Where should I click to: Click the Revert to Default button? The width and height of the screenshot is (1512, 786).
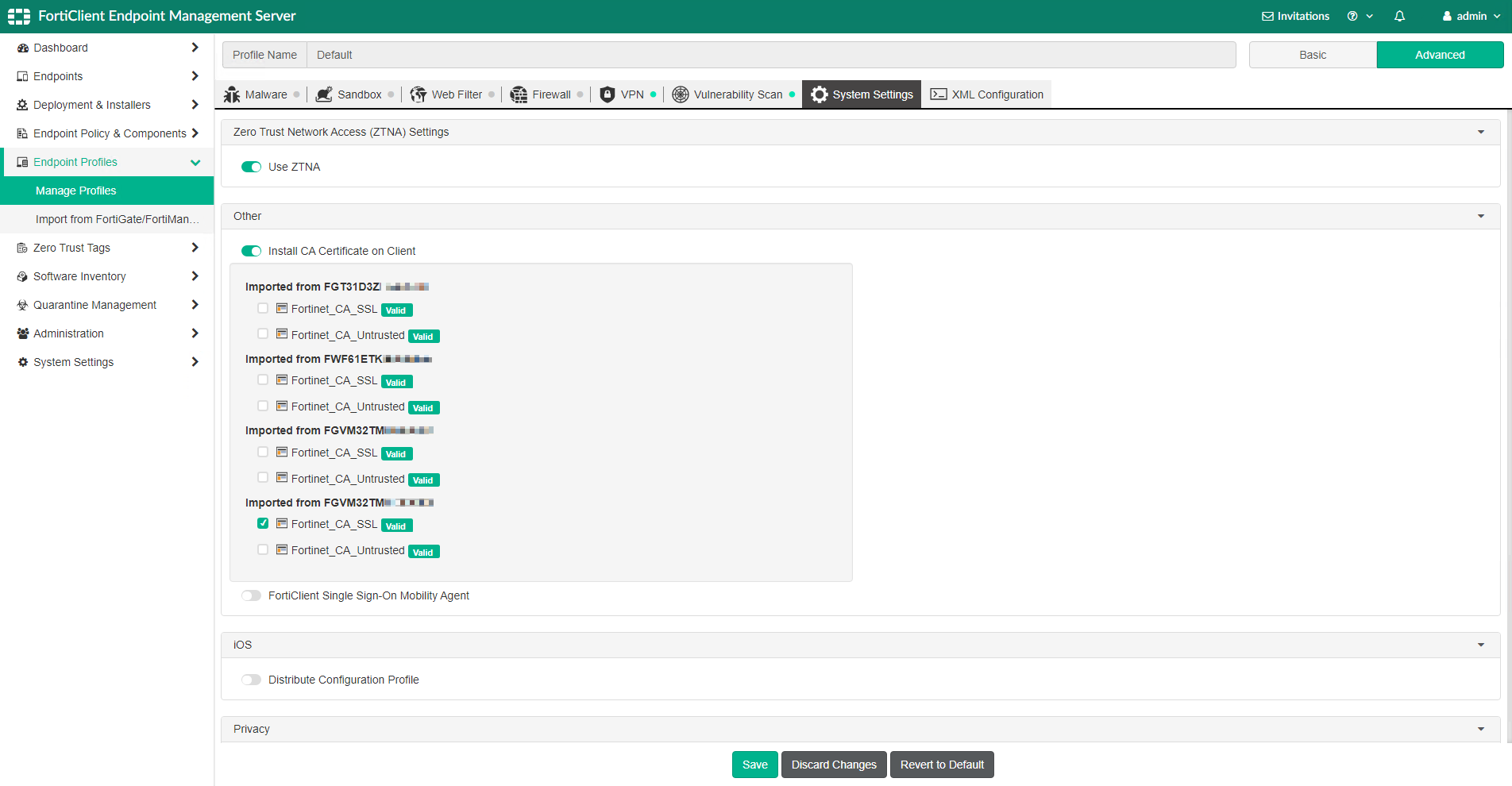pyautogui.click(x=942, y=764)
